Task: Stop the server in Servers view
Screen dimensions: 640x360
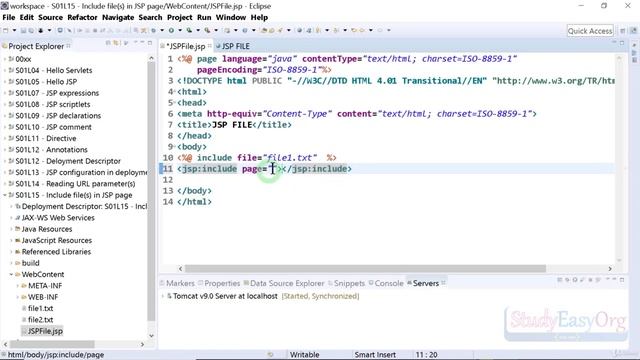Action: point(590,280)
